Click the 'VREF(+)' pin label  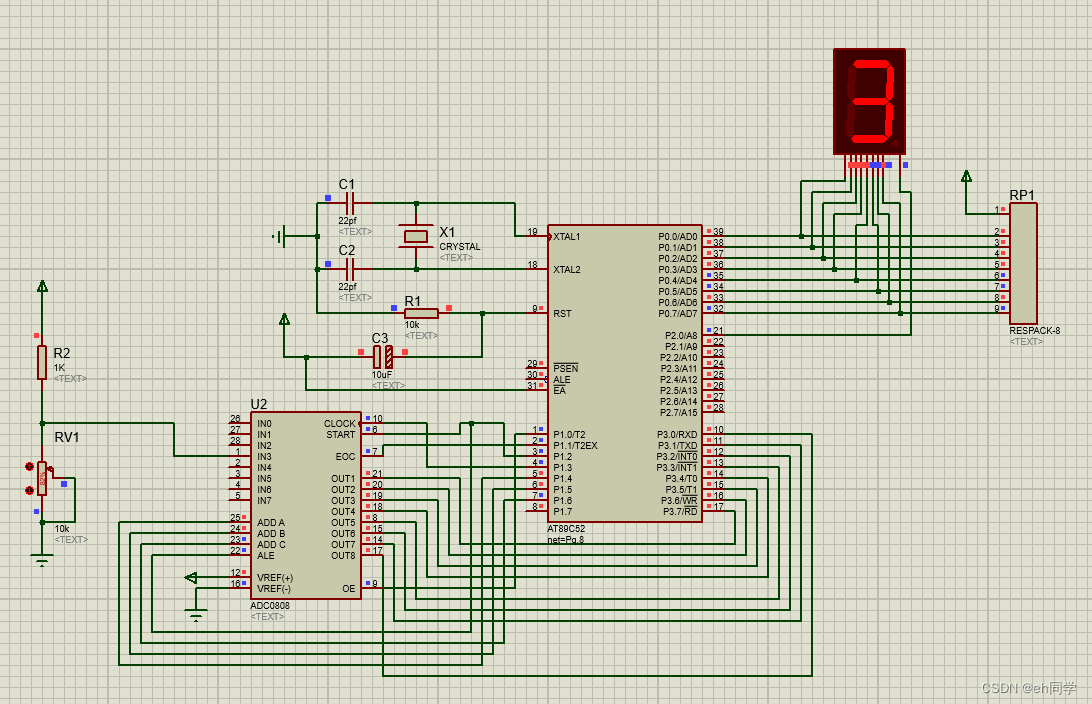point(275,577)
